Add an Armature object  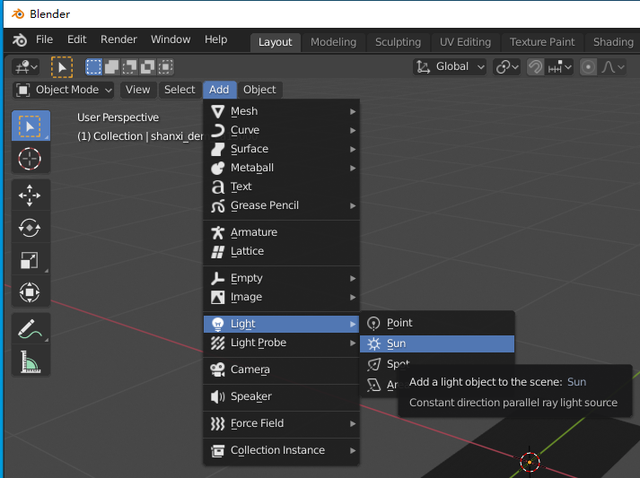282,232
